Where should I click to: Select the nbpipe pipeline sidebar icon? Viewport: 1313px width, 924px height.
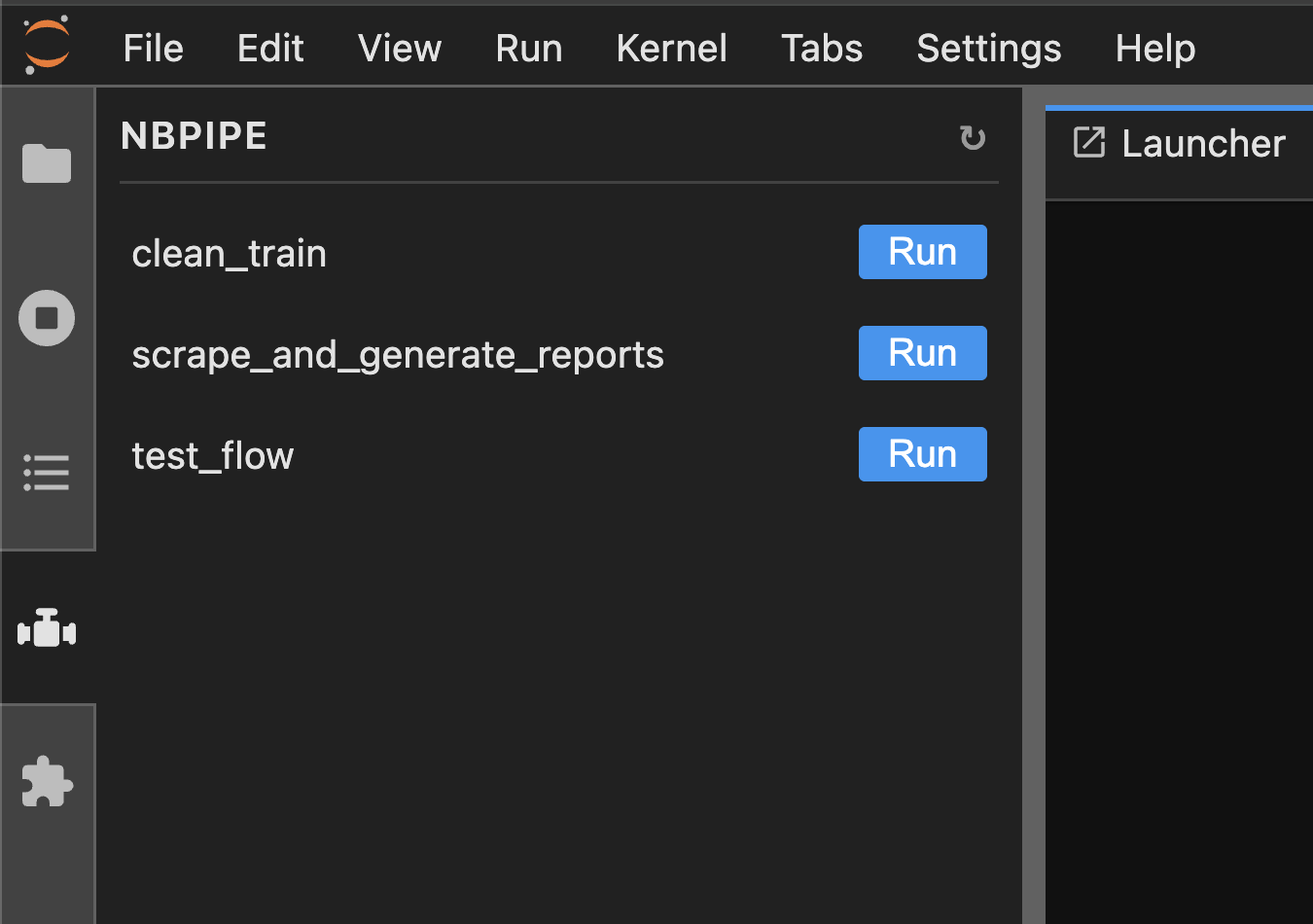click(x=47, y=629)
